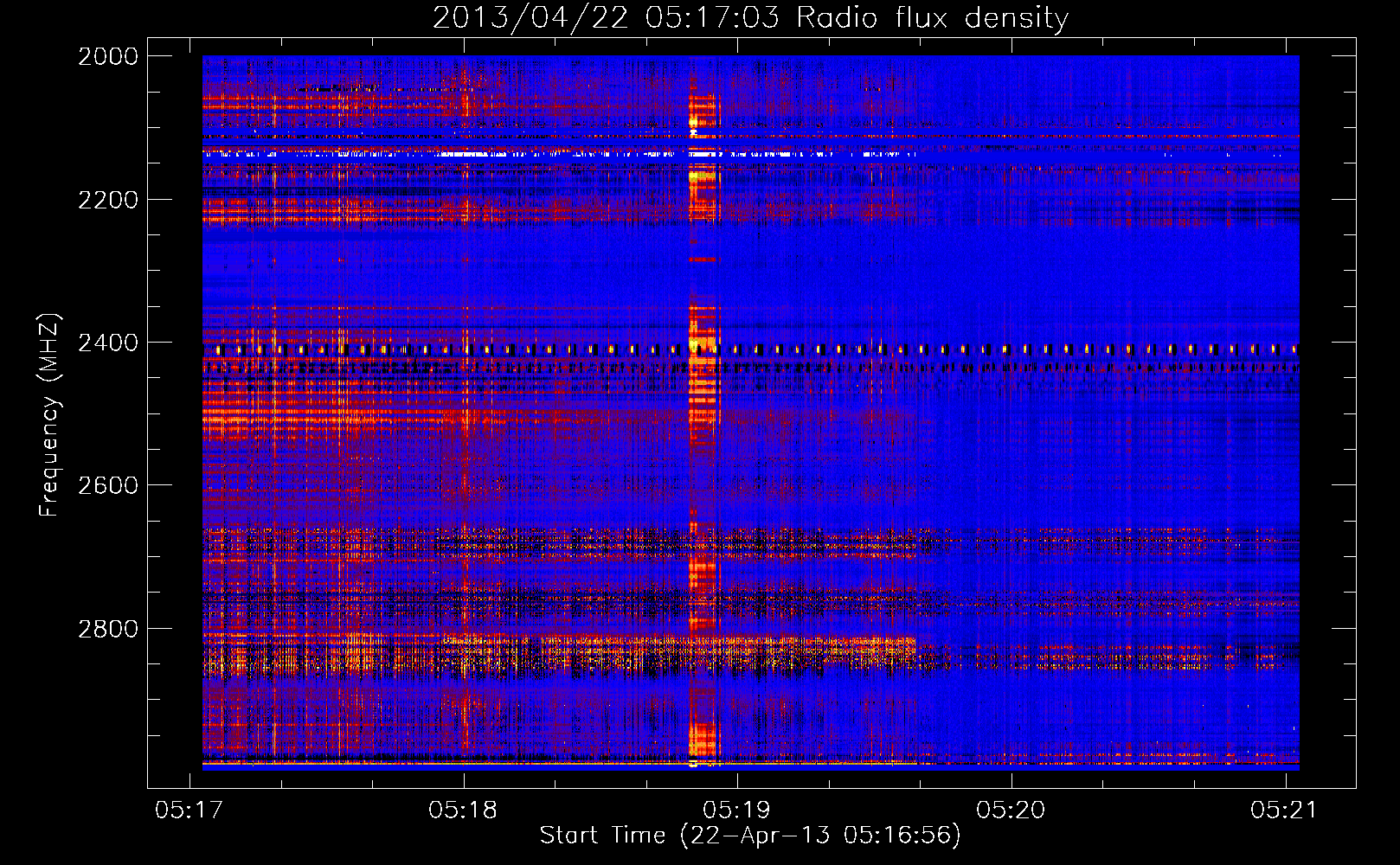Click the 05:17 time tick label
This screenshot has width=1400, height=865.
coord(189,810)
